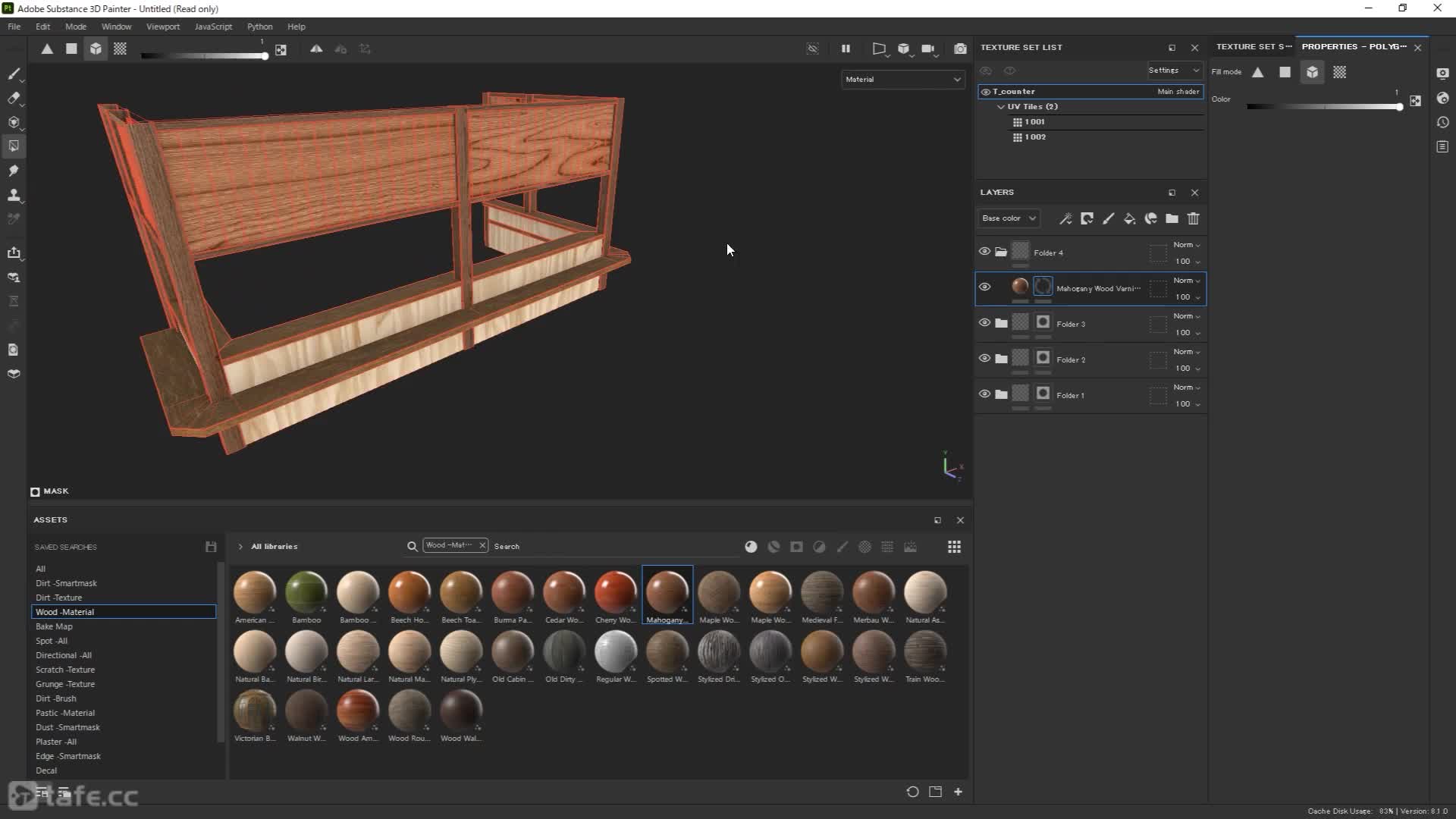1456x819 pixels.
Task: Open the Base color channel dropdown
Action: click(1008, 218)
